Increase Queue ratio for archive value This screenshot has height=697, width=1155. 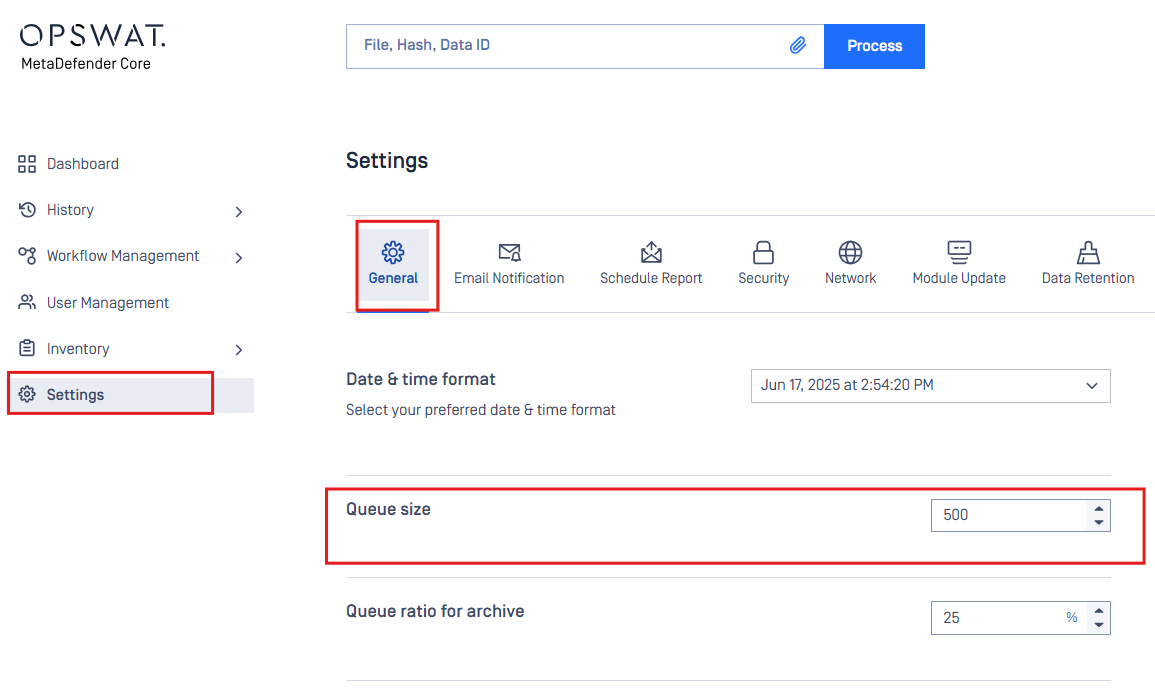point(1098,611)
